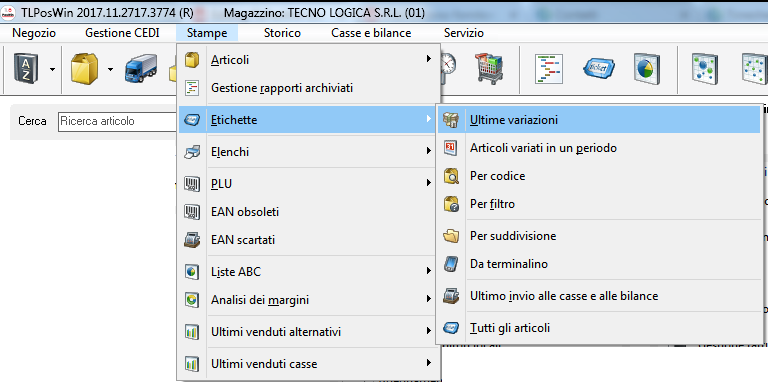The image size is (768, 382).
Task: Choose Ultimo invio alle casse e alle bilance
Action: [x=600, y=296]
